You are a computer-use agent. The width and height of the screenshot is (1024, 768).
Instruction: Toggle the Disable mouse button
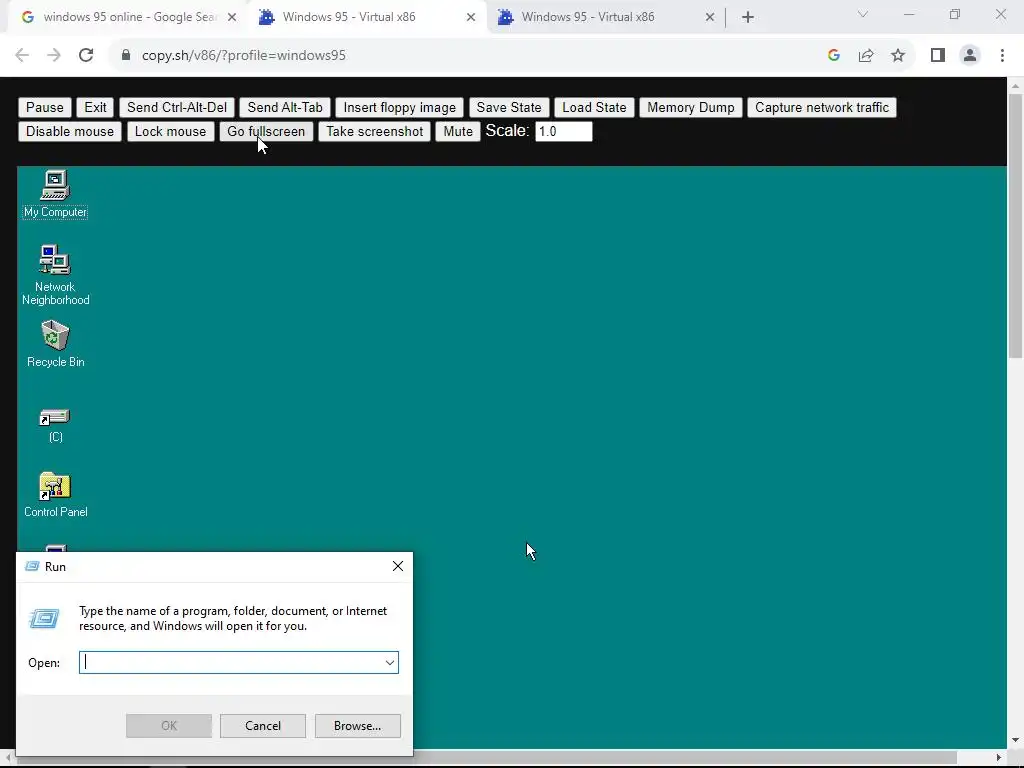(70, 132)
